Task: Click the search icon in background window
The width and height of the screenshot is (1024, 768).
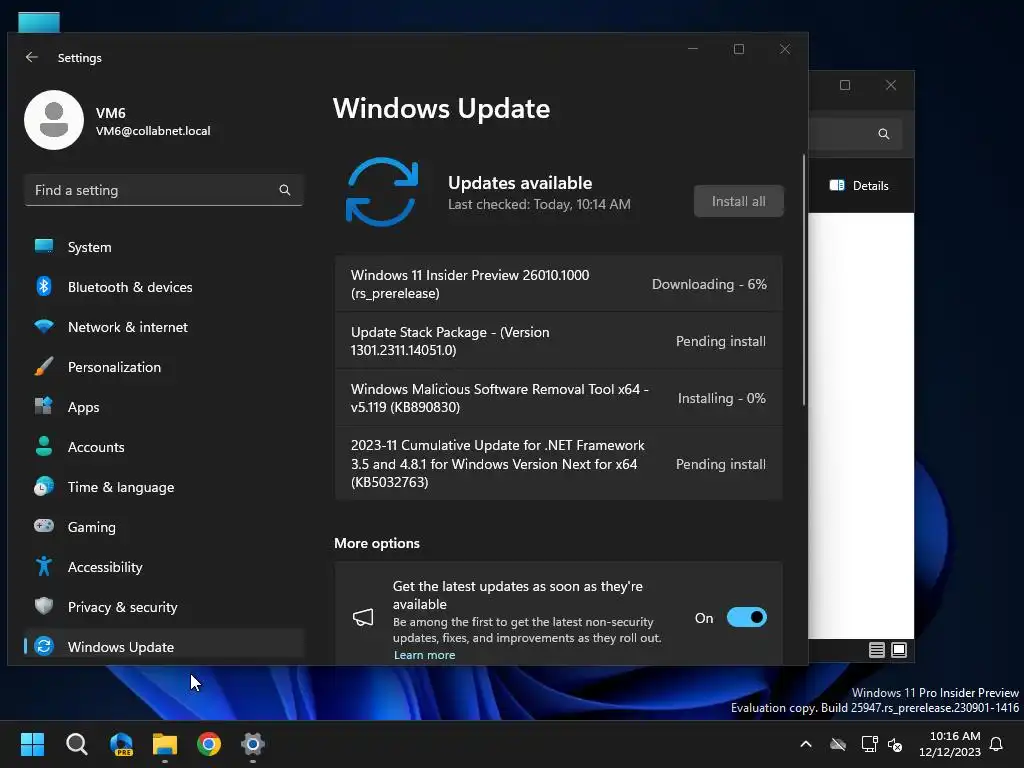Action: point(884,134)
